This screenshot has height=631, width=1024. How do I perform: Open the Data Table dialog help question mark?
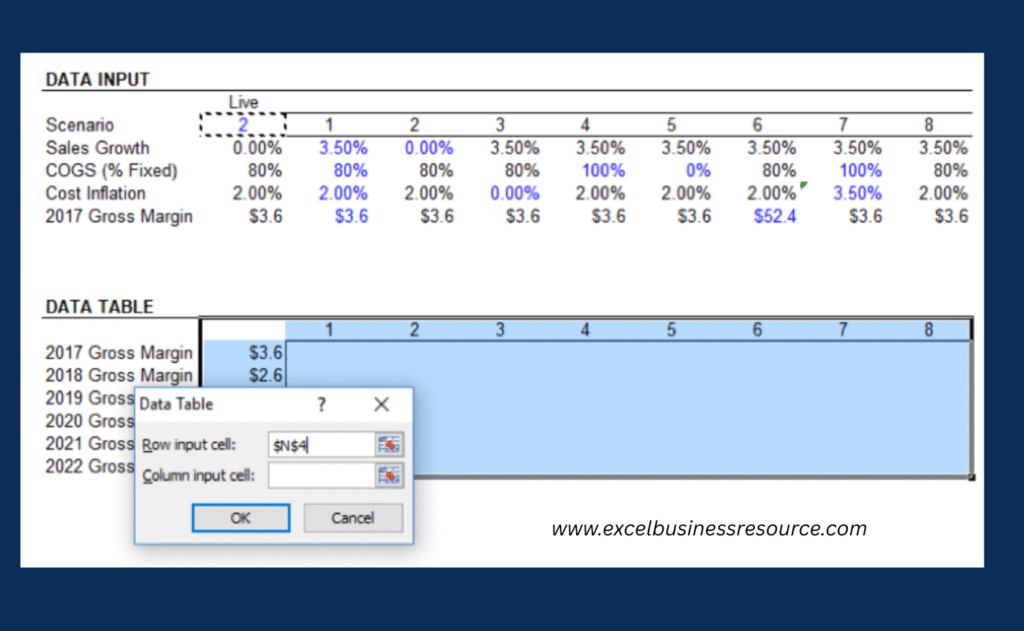pyautogui.click(x=320, y=404)
